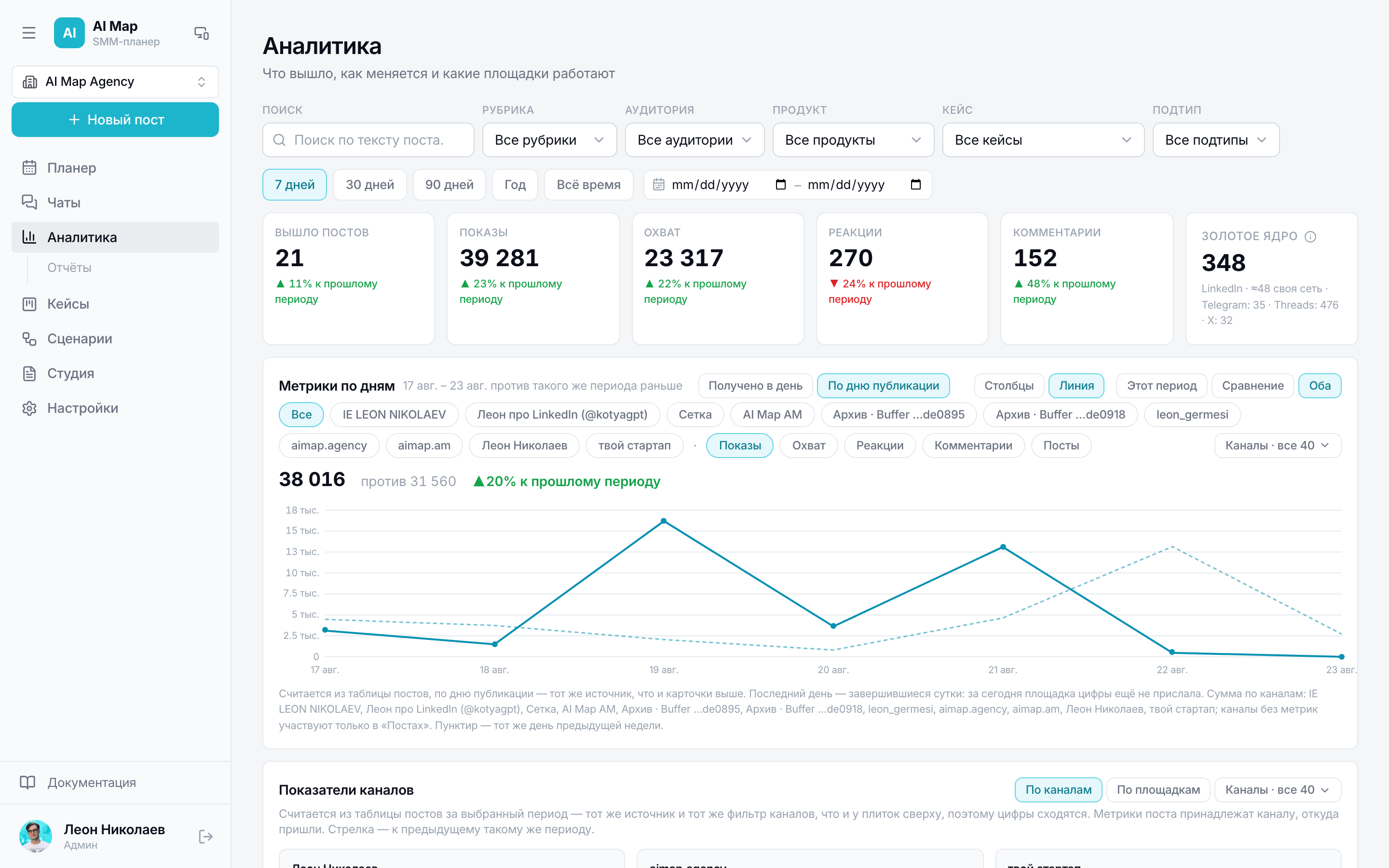This screenshot has height=868, width=1389.
Task: Expand Каналы · все 40 in Показатели каналов
Action: pos(1277,790)
